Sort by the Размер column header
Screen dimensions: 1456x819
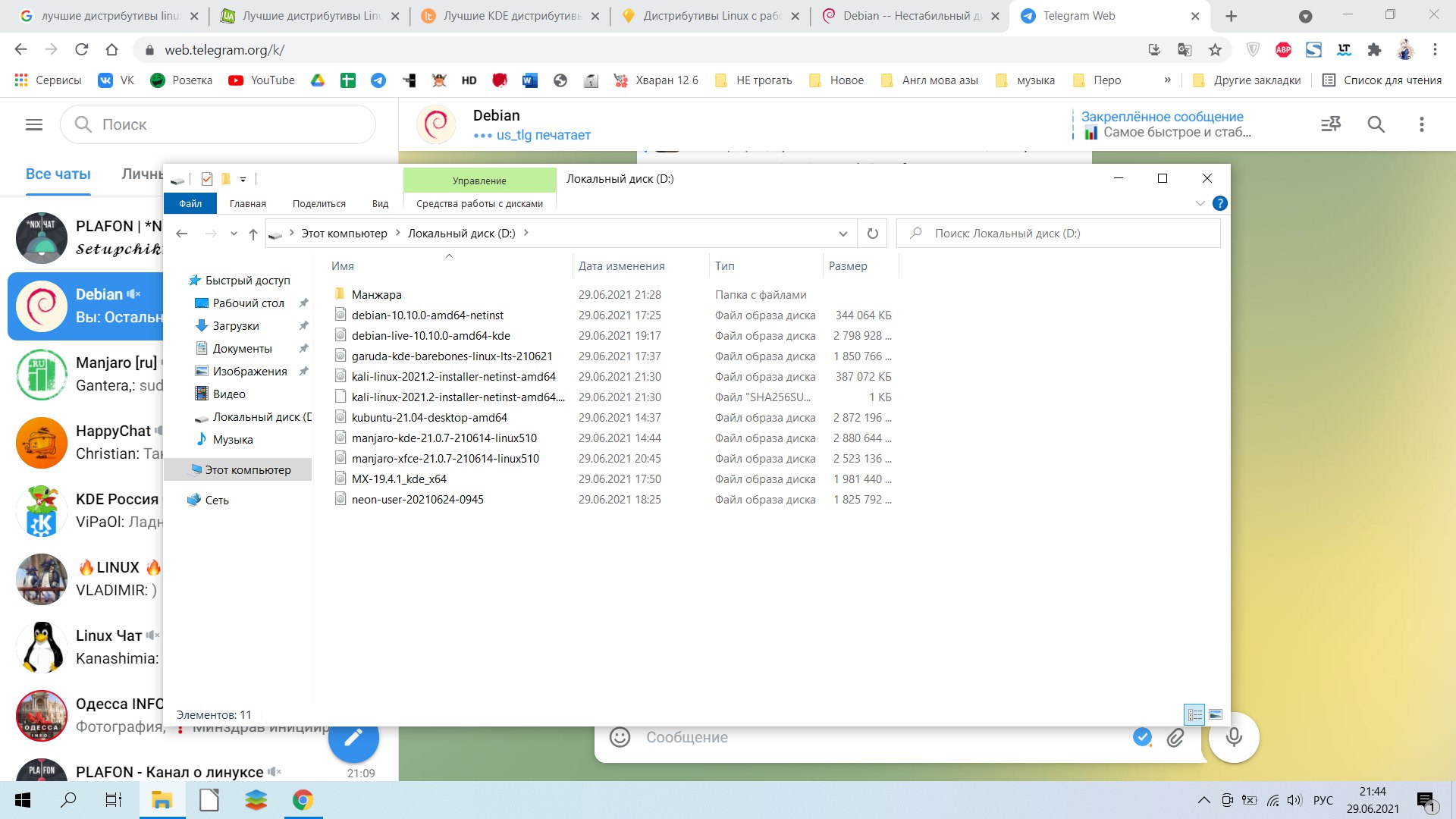(x=861, y=266)
